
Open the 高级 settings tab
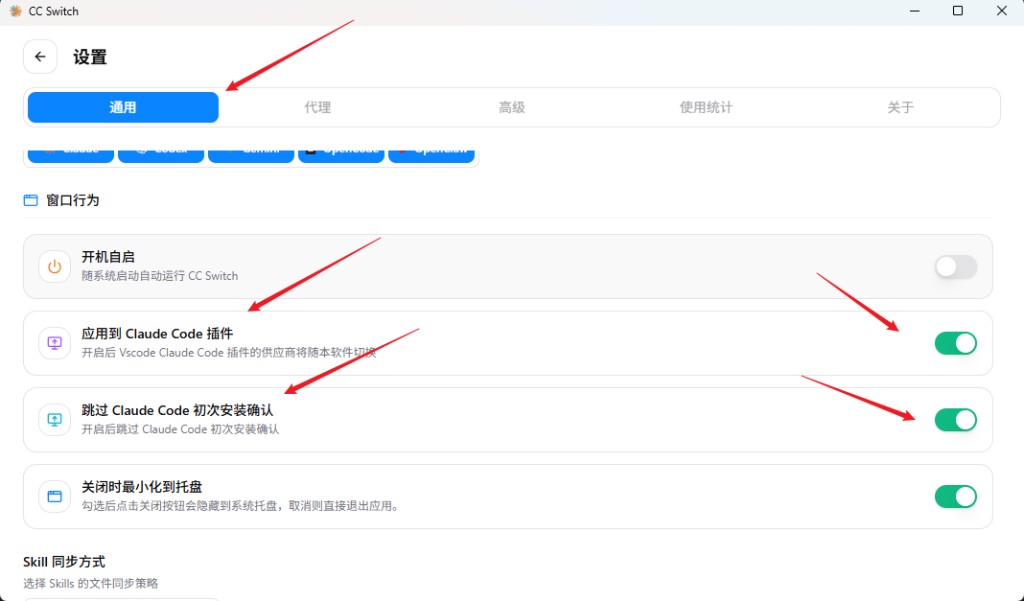[x=512, y=108]
